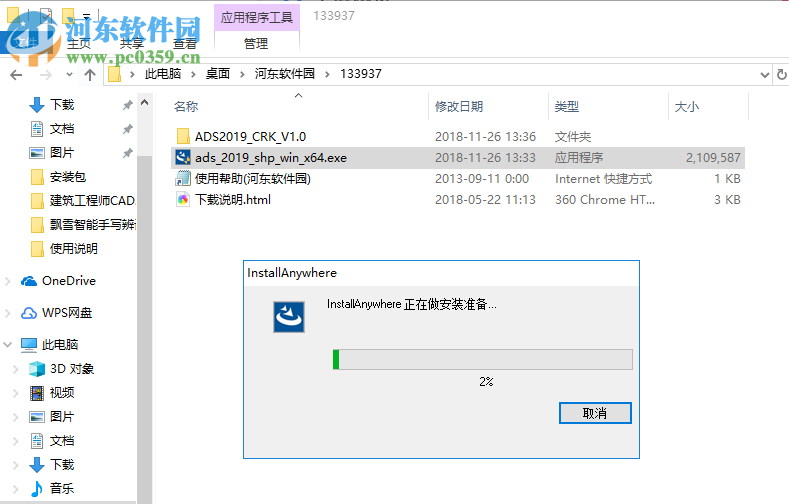Select 河东软件园 in the address breadcrumb
Viewport: 789px width, 504px height.
pos(284,74)
